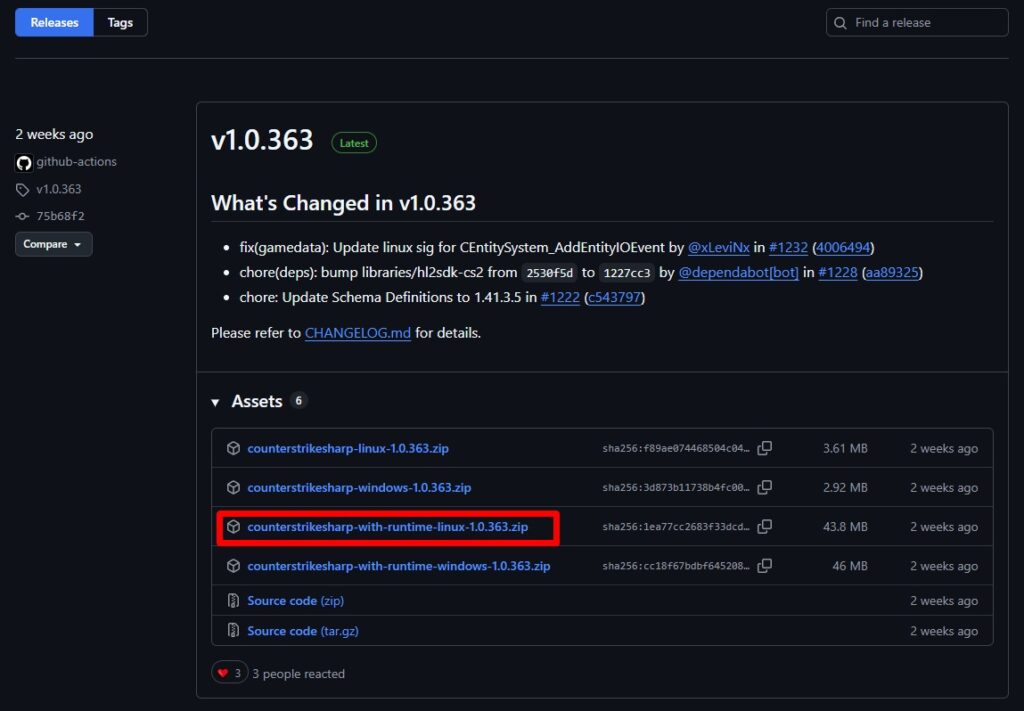The width and height of the screenshot is (1024, 711).
Task: Click the commit icon beside 75b68f2
Action: [x=23, y=216]
